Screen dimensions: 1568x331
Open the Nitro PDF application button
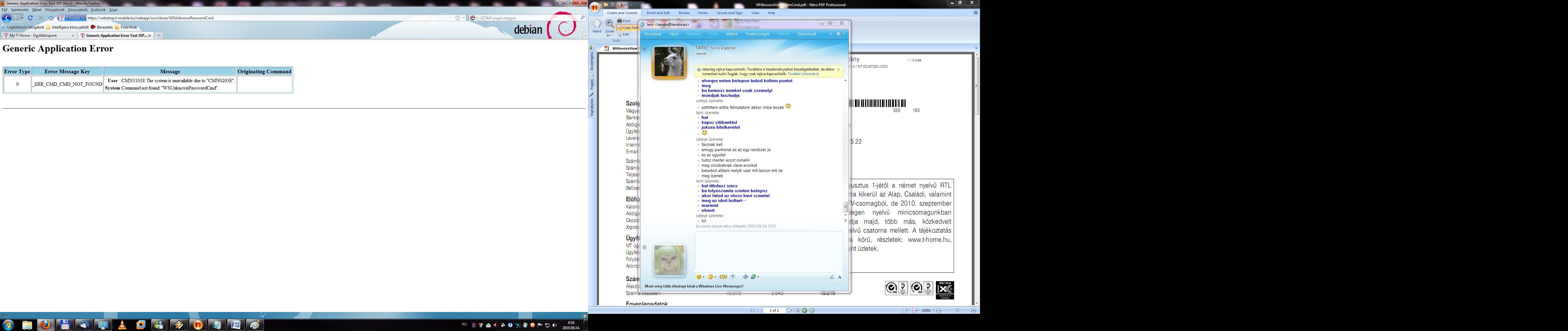pos(595,7)
